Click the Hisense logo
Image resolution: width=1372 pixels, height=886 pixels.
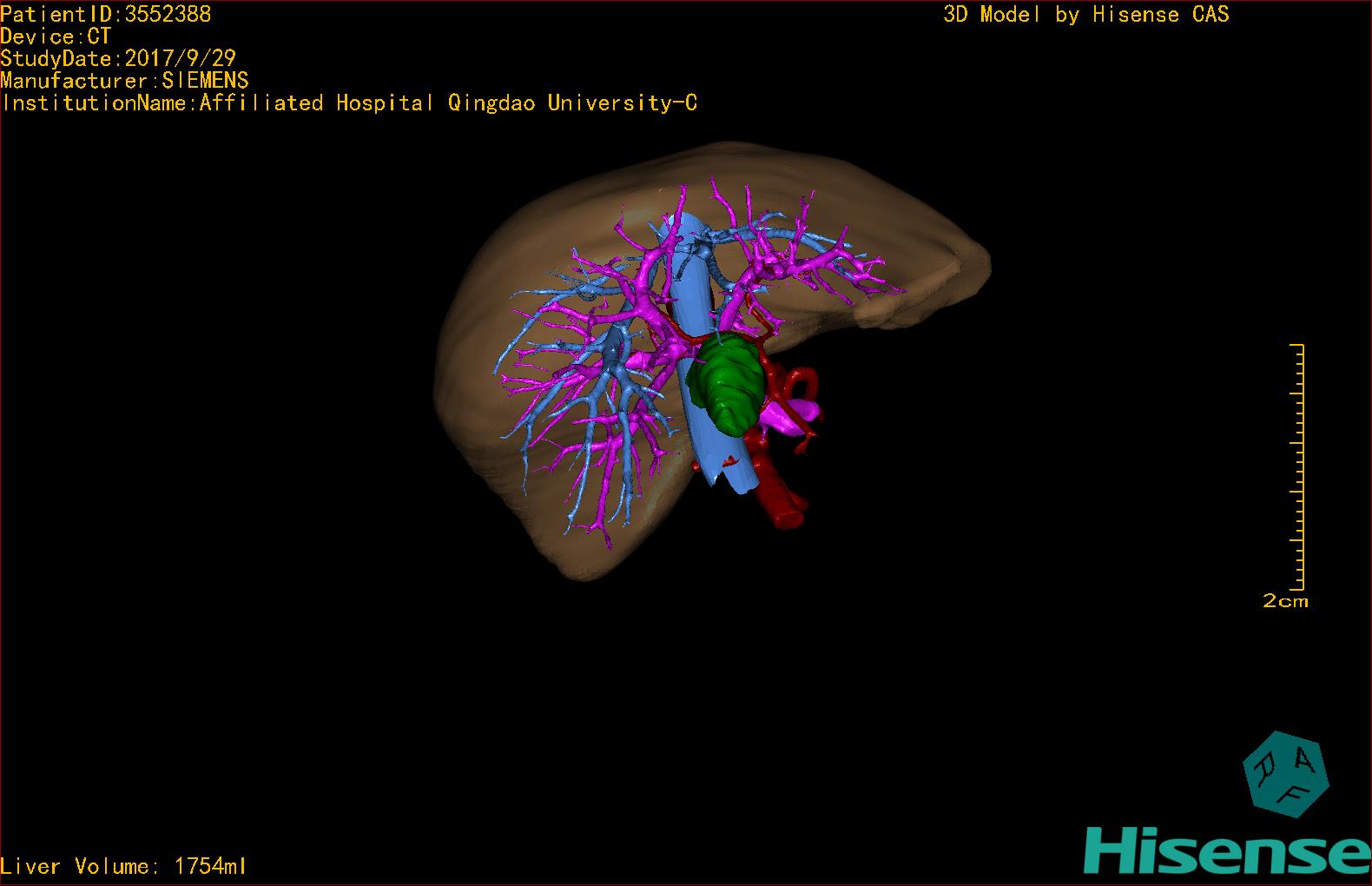pyautogui.click(x=1228, y=851)
